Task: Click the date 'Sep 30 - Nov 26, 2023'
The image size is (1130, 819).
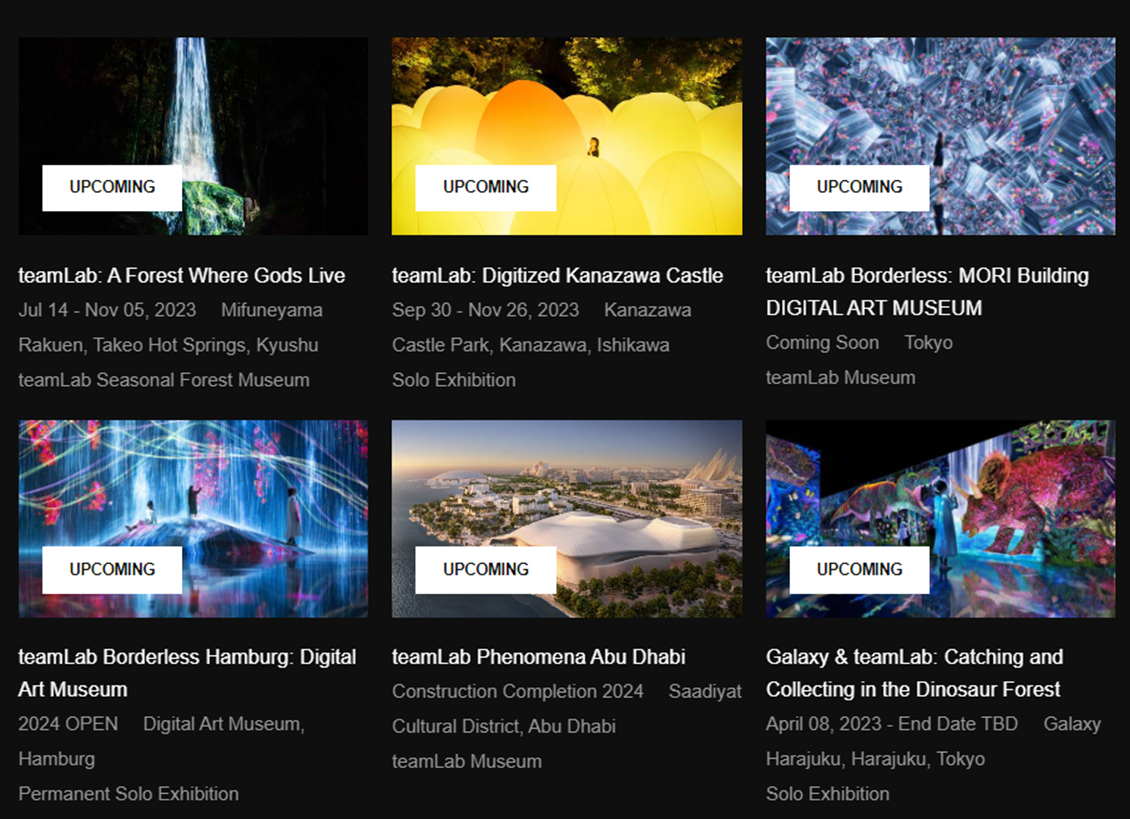Action: (486, 310)
